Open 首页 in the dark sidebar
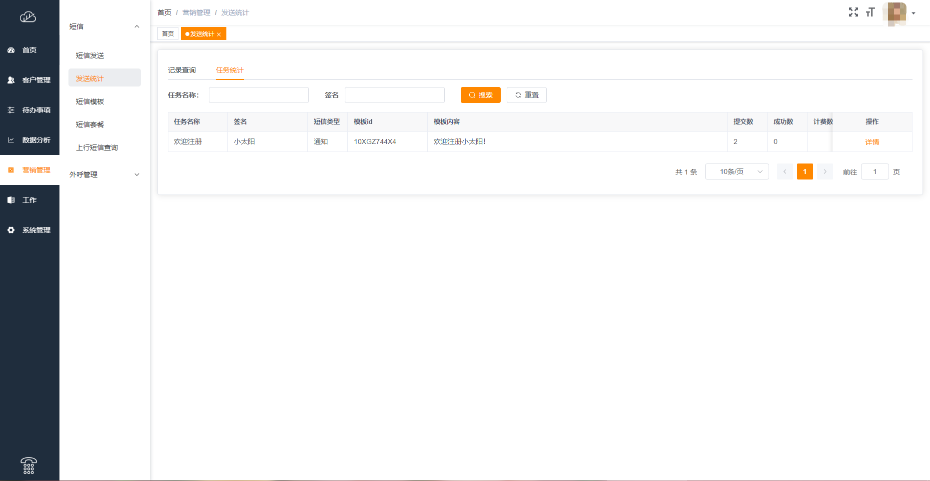This screenshot has height=481, width=930. 29,49
